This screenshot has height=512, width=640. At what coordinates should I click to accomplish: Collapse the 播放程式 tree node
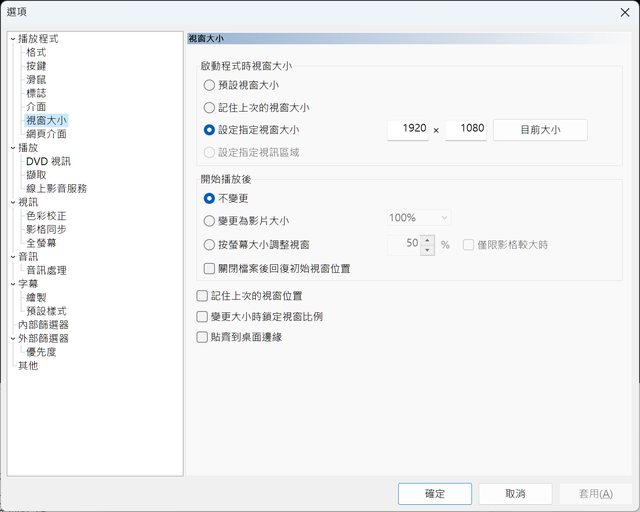[13, 39]
